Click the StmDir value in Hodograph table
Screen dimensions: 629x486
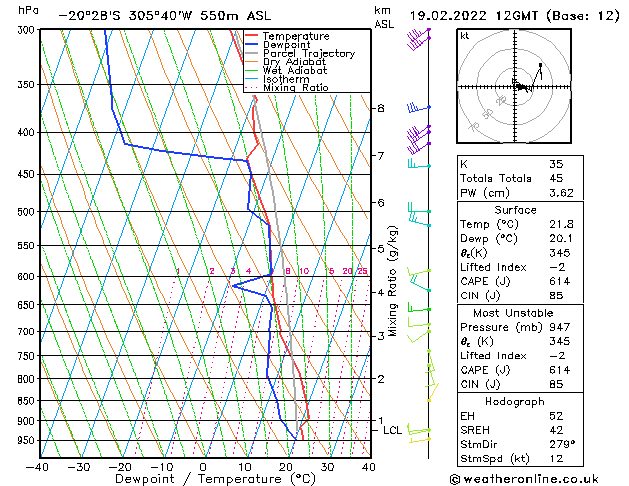coord(562,444)
